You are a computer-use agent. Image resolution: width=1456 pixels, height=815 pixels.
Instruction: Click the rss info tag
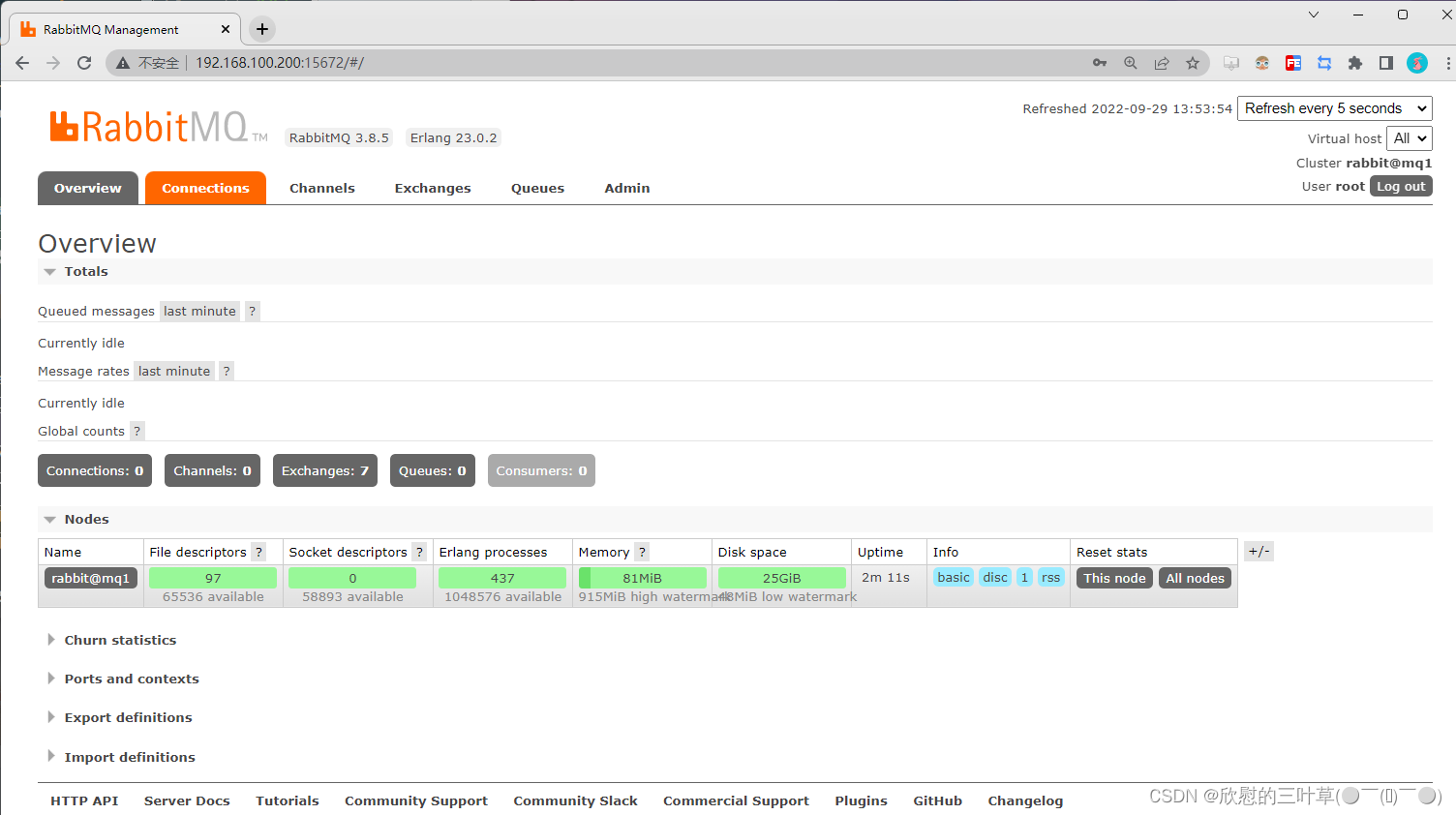(x=1050, y=577)
